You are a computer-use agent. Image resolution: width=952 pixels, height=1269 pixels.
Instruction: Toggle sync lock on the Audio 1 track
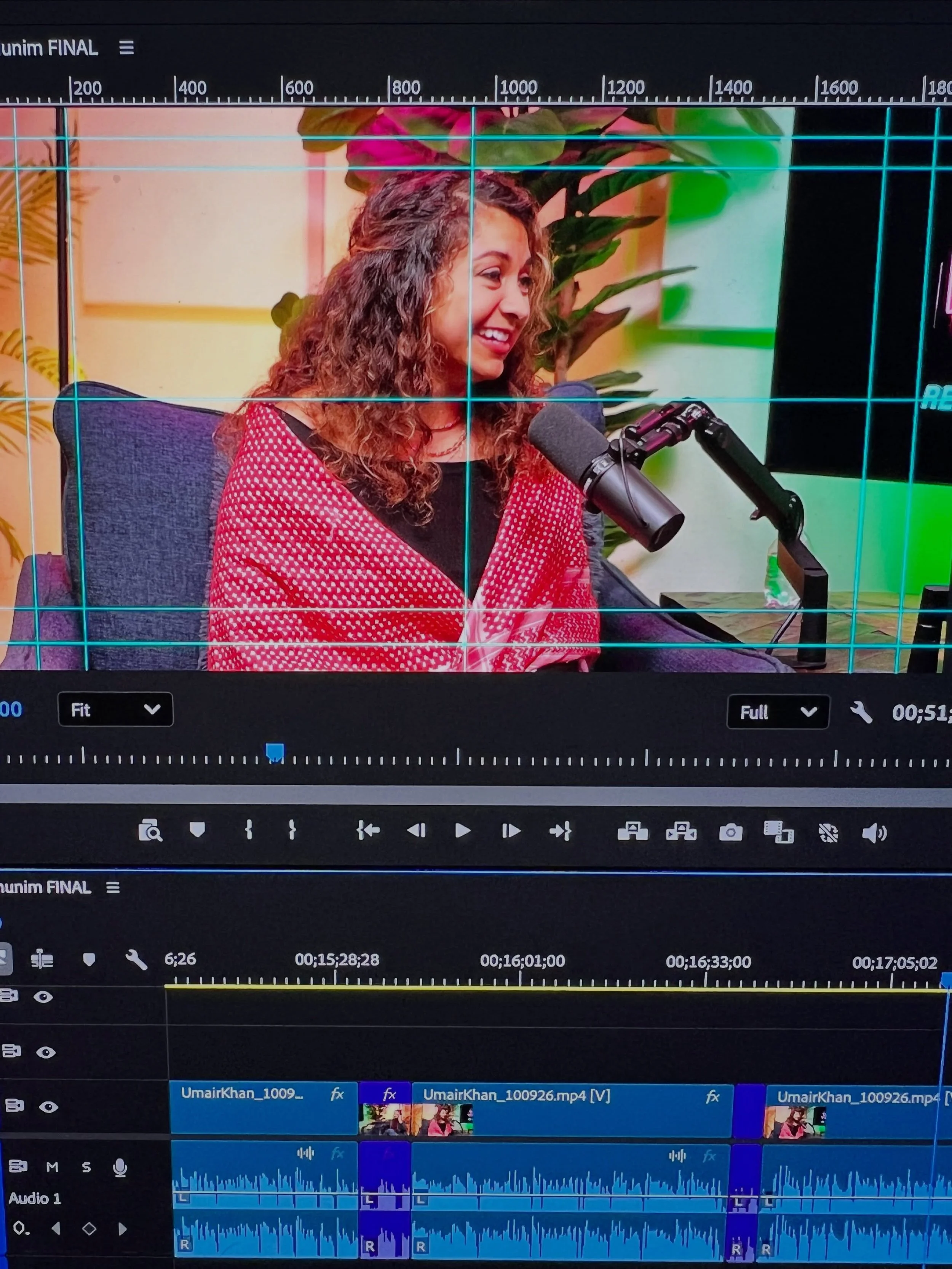[18, 1166]
